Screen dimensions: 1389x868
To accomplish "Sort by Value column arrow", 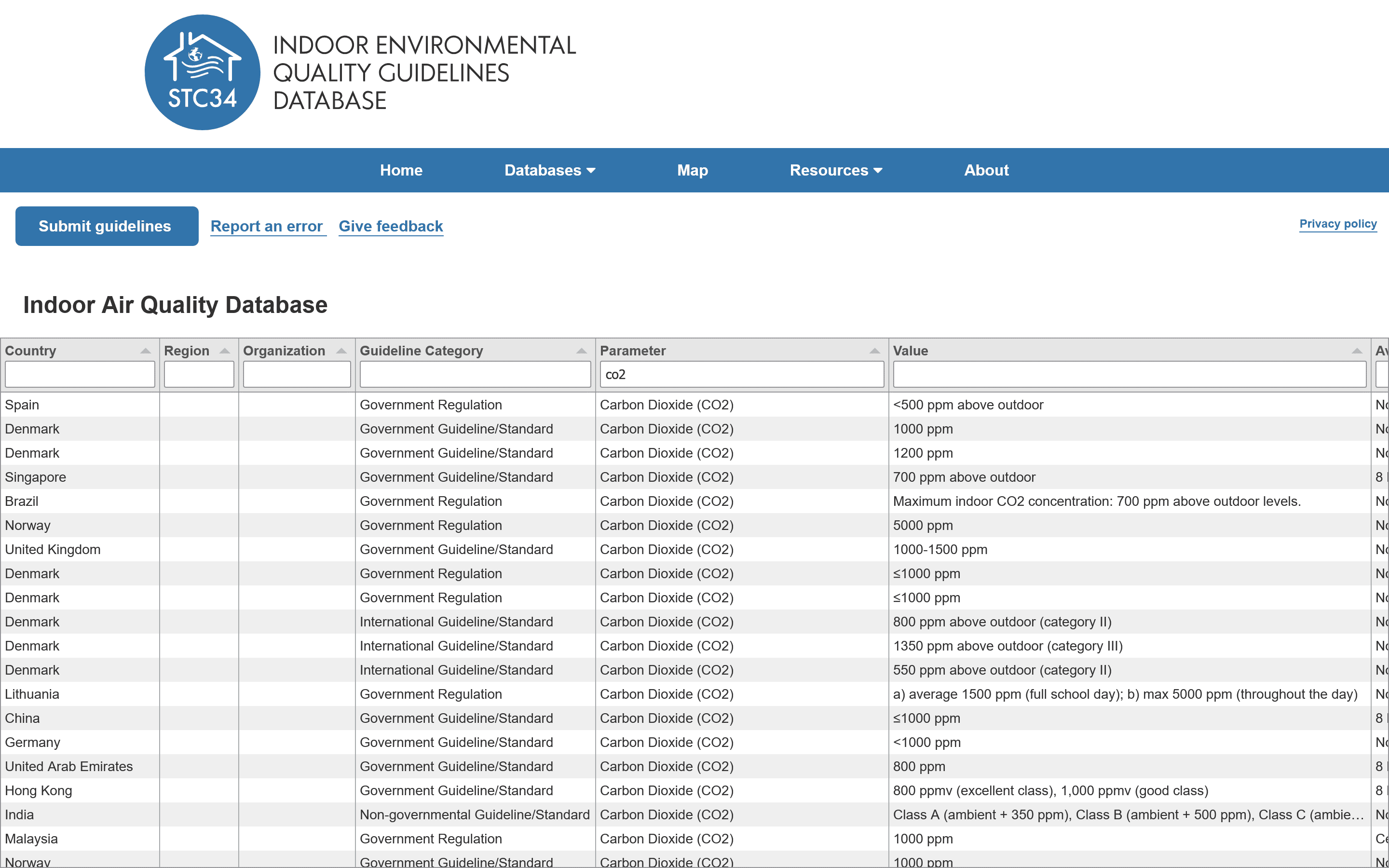I will point(1357,351).
